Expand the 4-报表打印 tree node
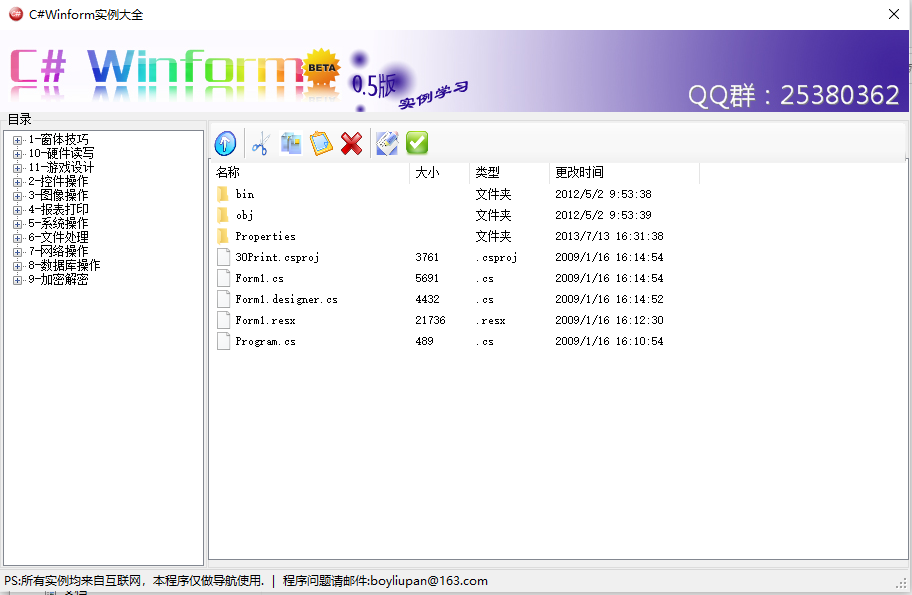 click(x=17, y=210)
